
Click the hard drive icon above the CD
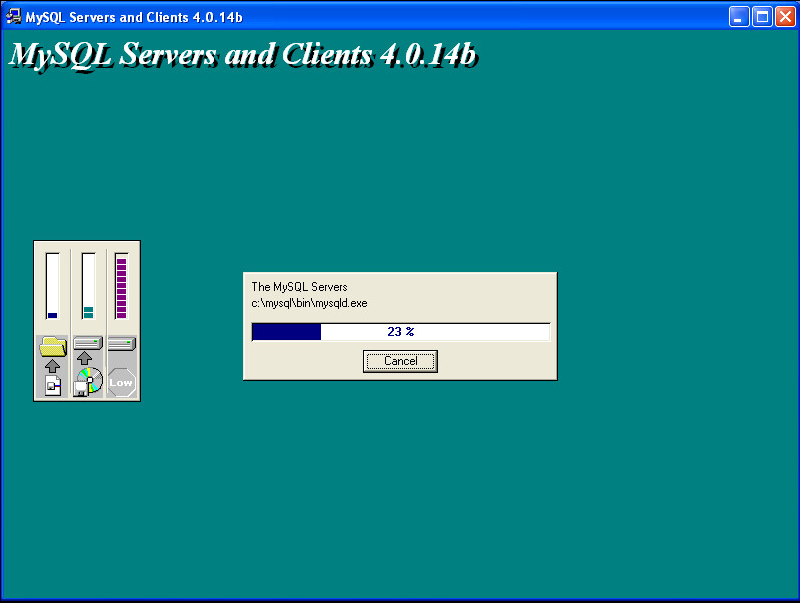click(x=88, y=343)
